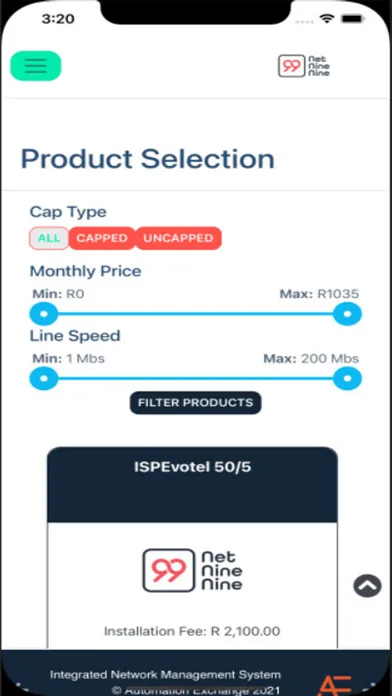This screenshot has height=696, width=392.
Task: Tap the 3:20 clock in status bar
Action: [x=57, y=19]
